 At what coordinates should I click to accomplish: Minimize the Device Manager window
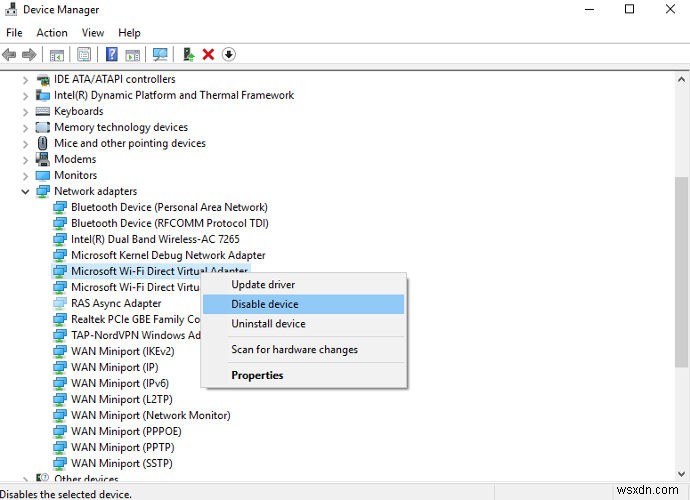tap(589, 9)
